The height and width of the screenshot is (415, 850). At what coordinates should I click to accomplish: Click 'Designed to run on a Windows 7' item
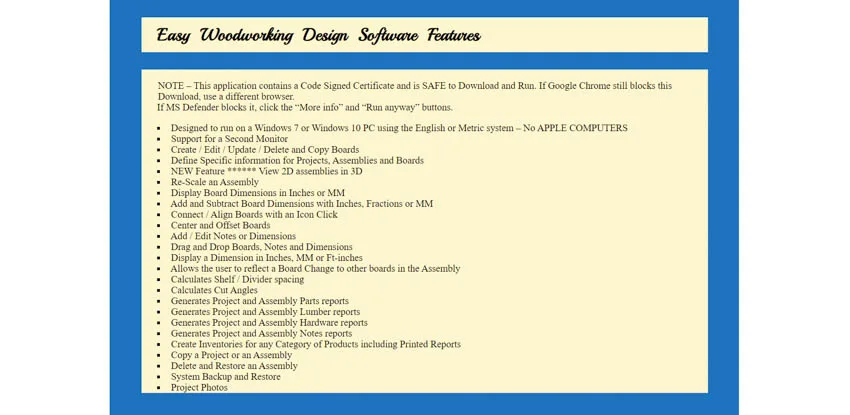pos(399,128)
